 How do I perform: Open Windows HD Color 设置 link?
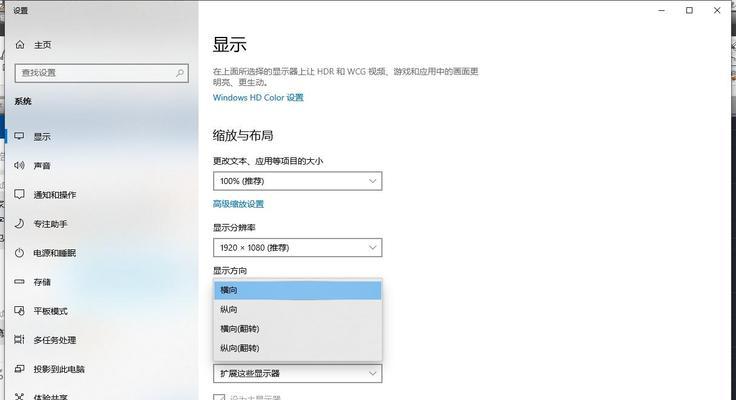tap(258, 98)
